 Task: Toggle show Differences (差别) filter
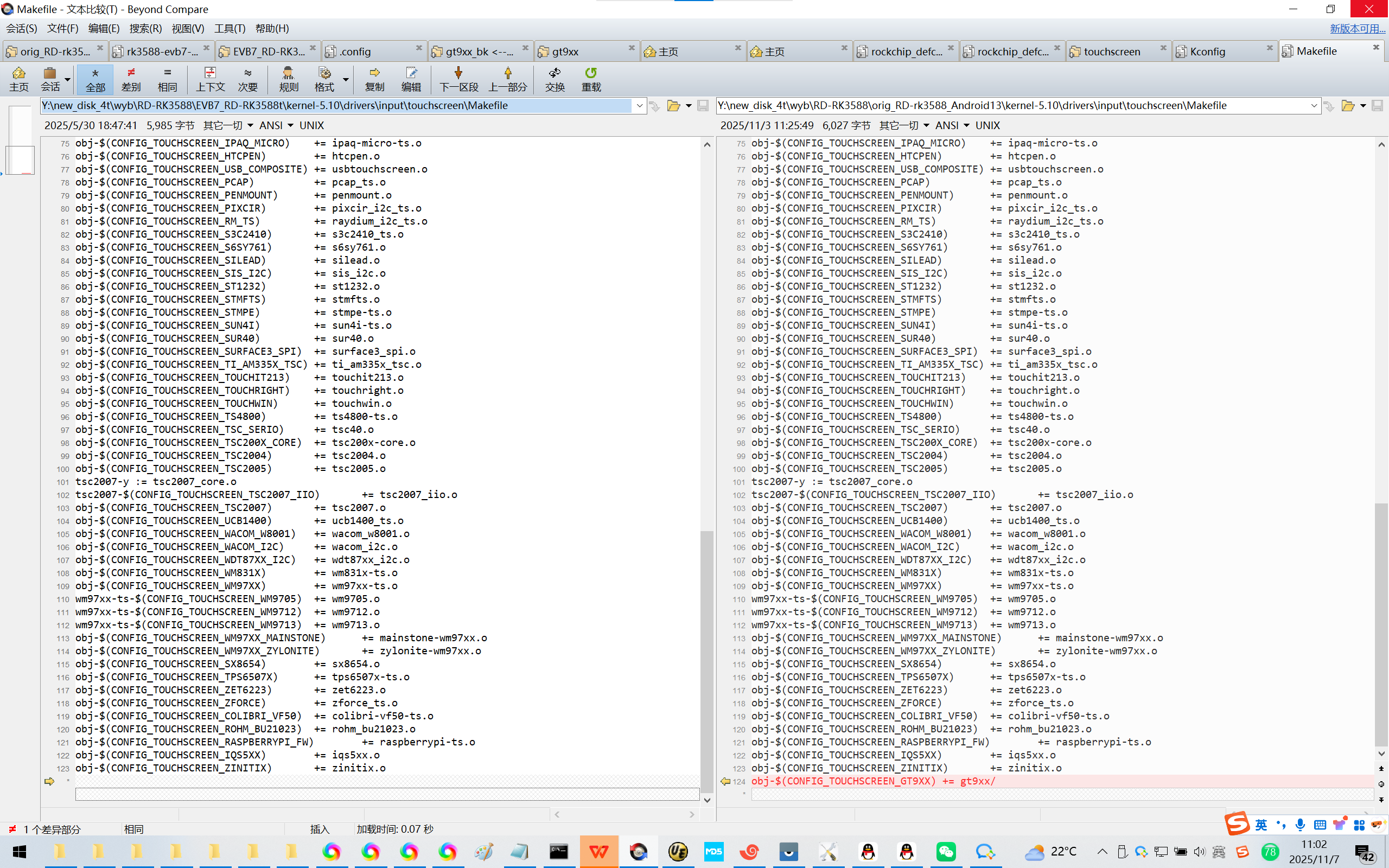(x=131, y=79)
